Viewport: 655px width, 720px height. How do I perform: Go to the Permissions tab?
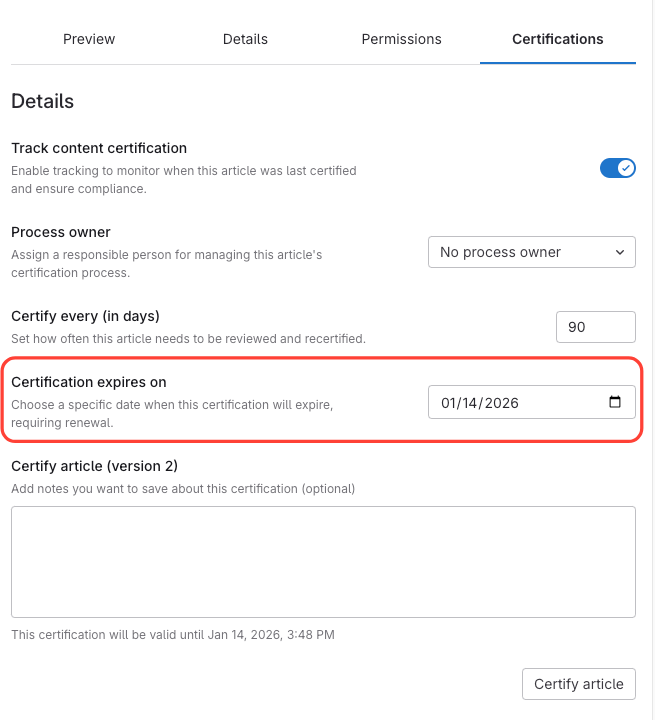[x=401, y=40]
